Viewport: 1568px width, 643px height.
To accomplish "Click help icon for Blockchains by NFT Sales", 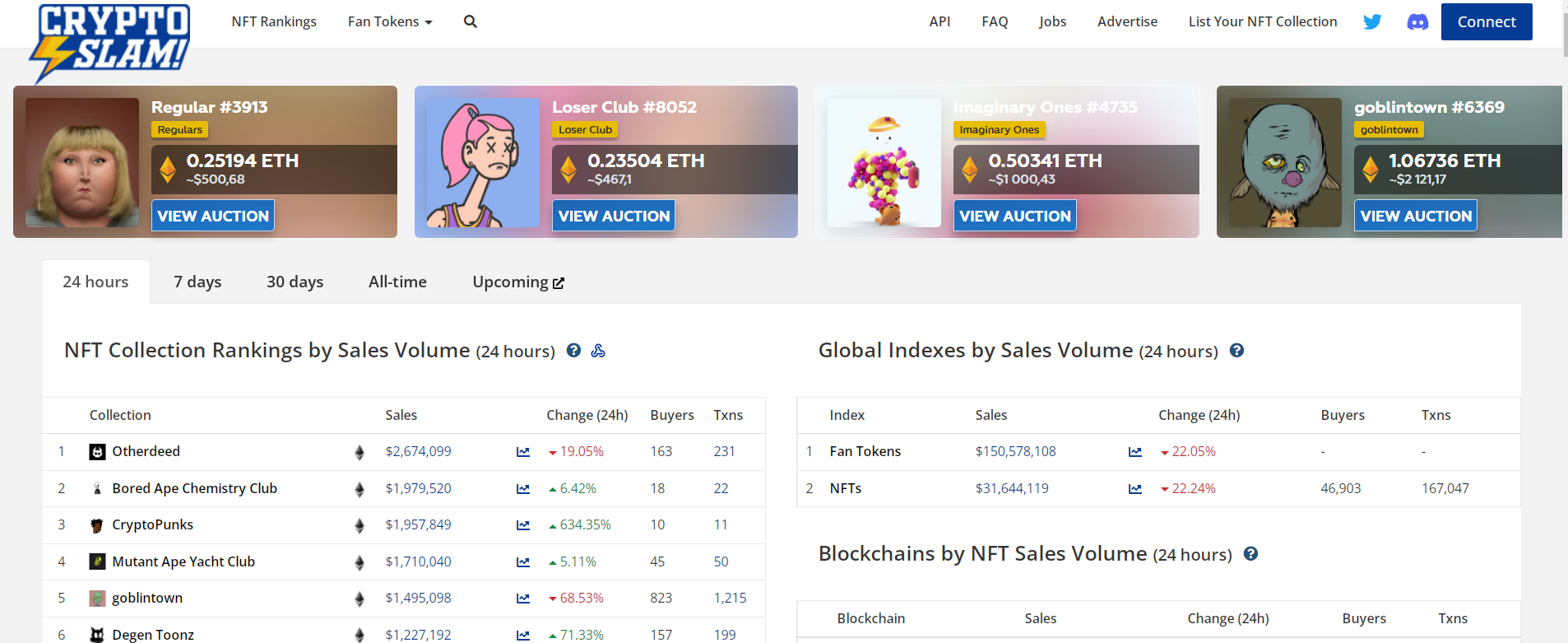I will click(x=1250, y=554).
